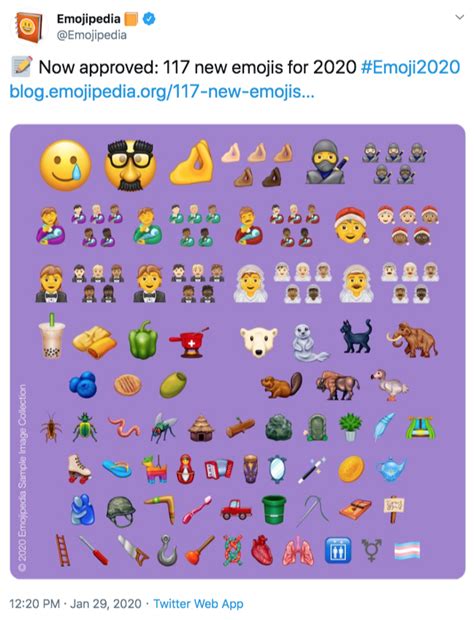Click the black cat emoji
The image size is (474, 620).
pyautogui.click(x=356, y=336)
